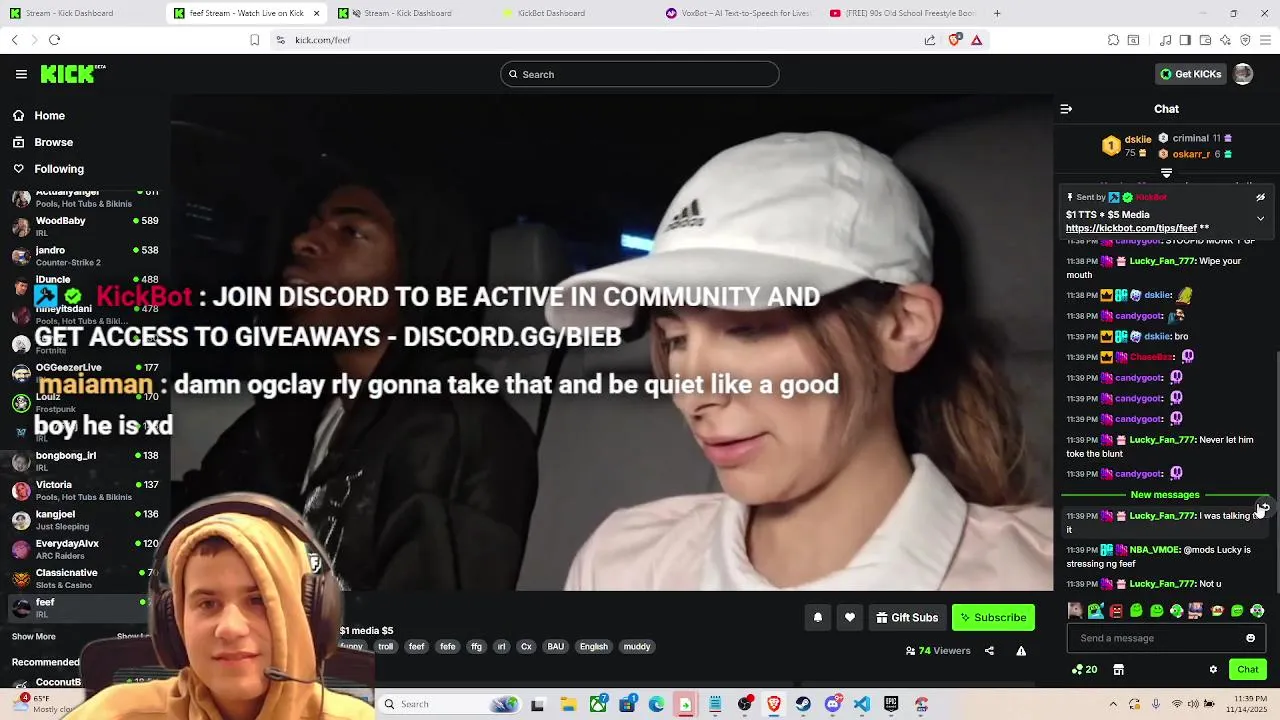Click the KICK logo
Image resolution: width=1280 pixels, height=720 pixels.
[x=72, y=74]
